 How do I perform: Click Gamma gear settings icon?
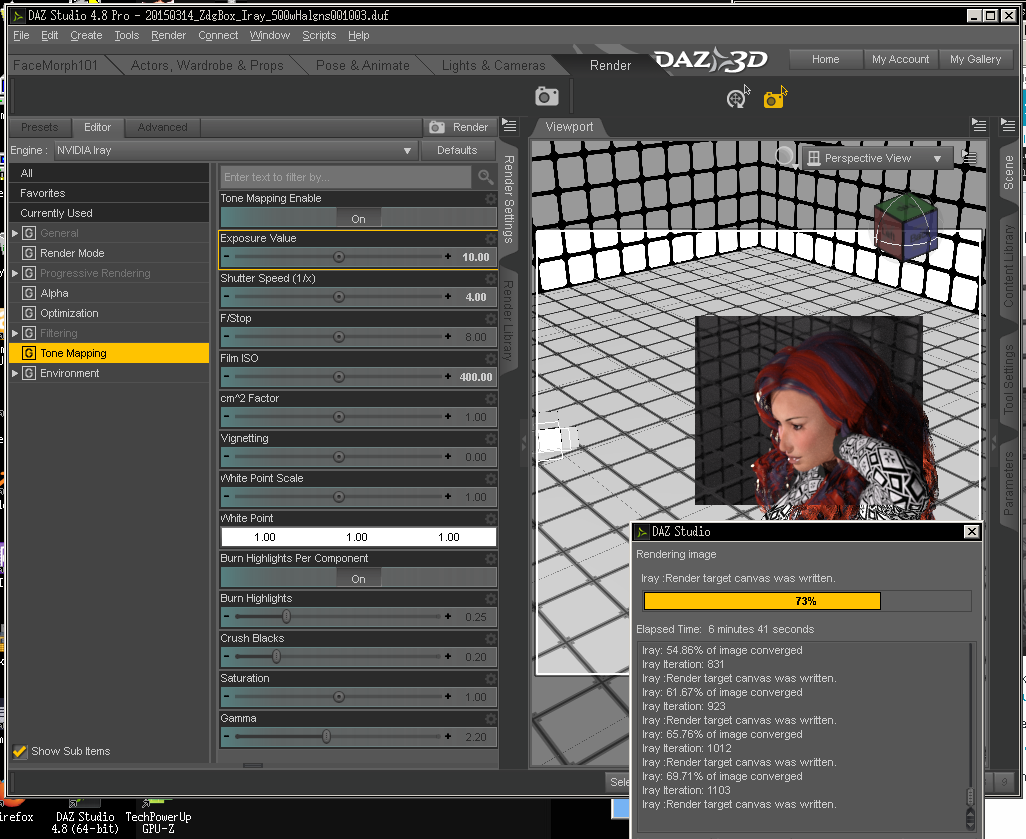(490, 718)
